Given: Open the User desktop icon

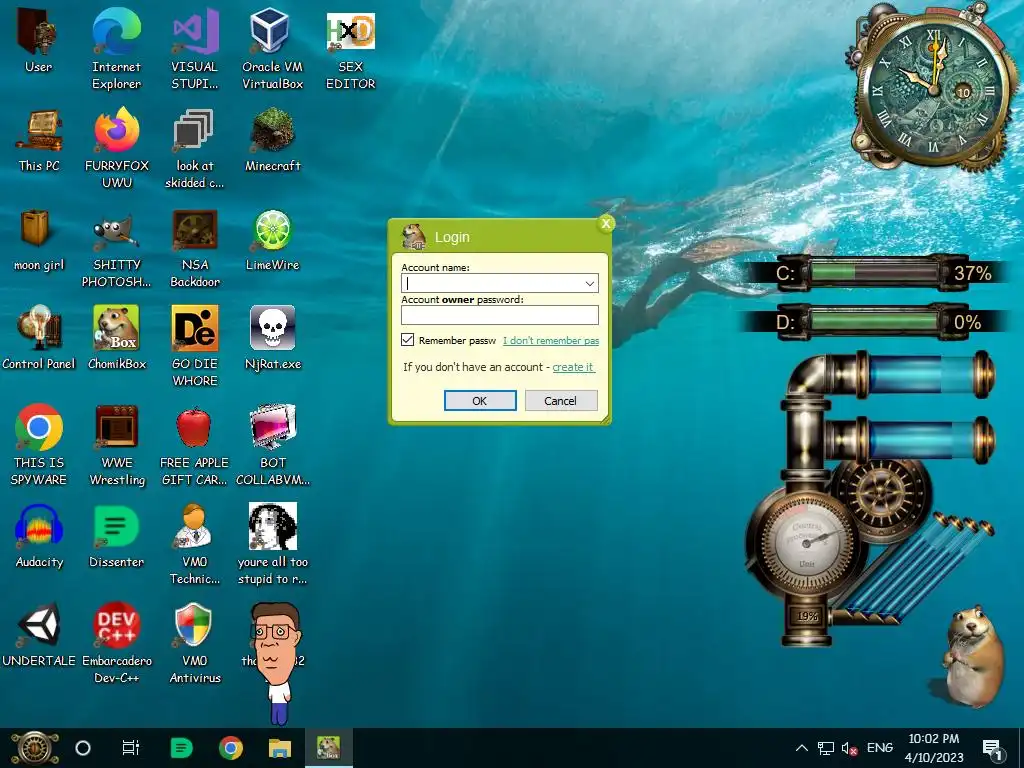Looking at the screenshot, I should (39, 31).
